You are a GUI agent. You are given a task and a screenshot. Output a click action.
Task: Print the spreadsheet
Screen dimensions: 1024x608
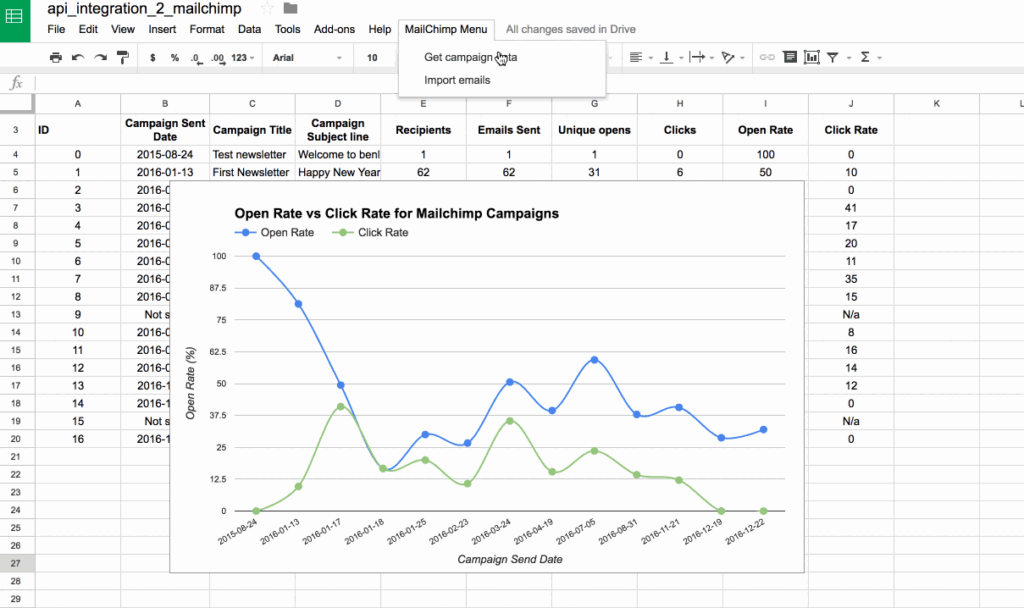[56, 57]
